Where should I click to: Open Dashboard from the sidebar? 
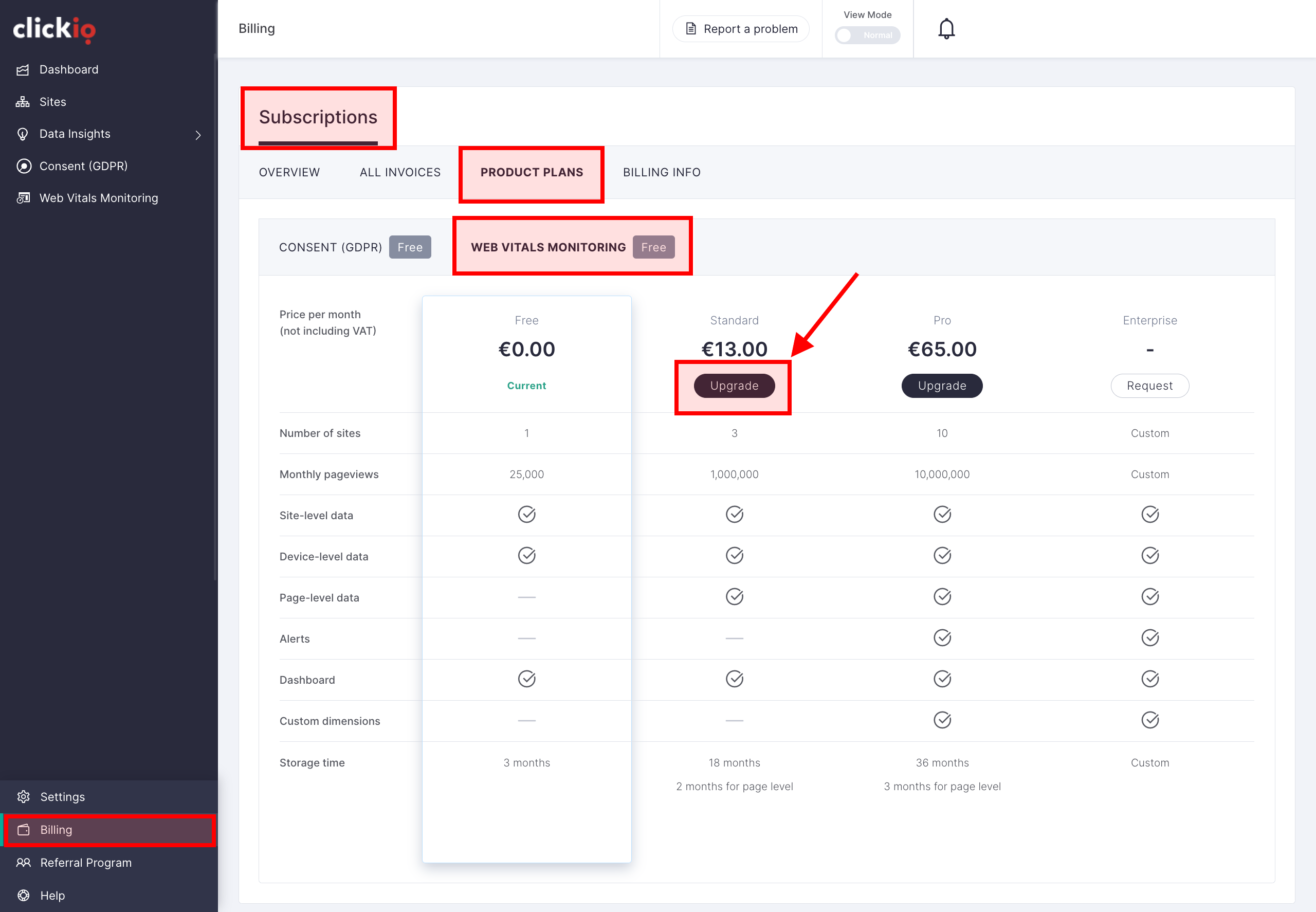(x=68, y=70)
